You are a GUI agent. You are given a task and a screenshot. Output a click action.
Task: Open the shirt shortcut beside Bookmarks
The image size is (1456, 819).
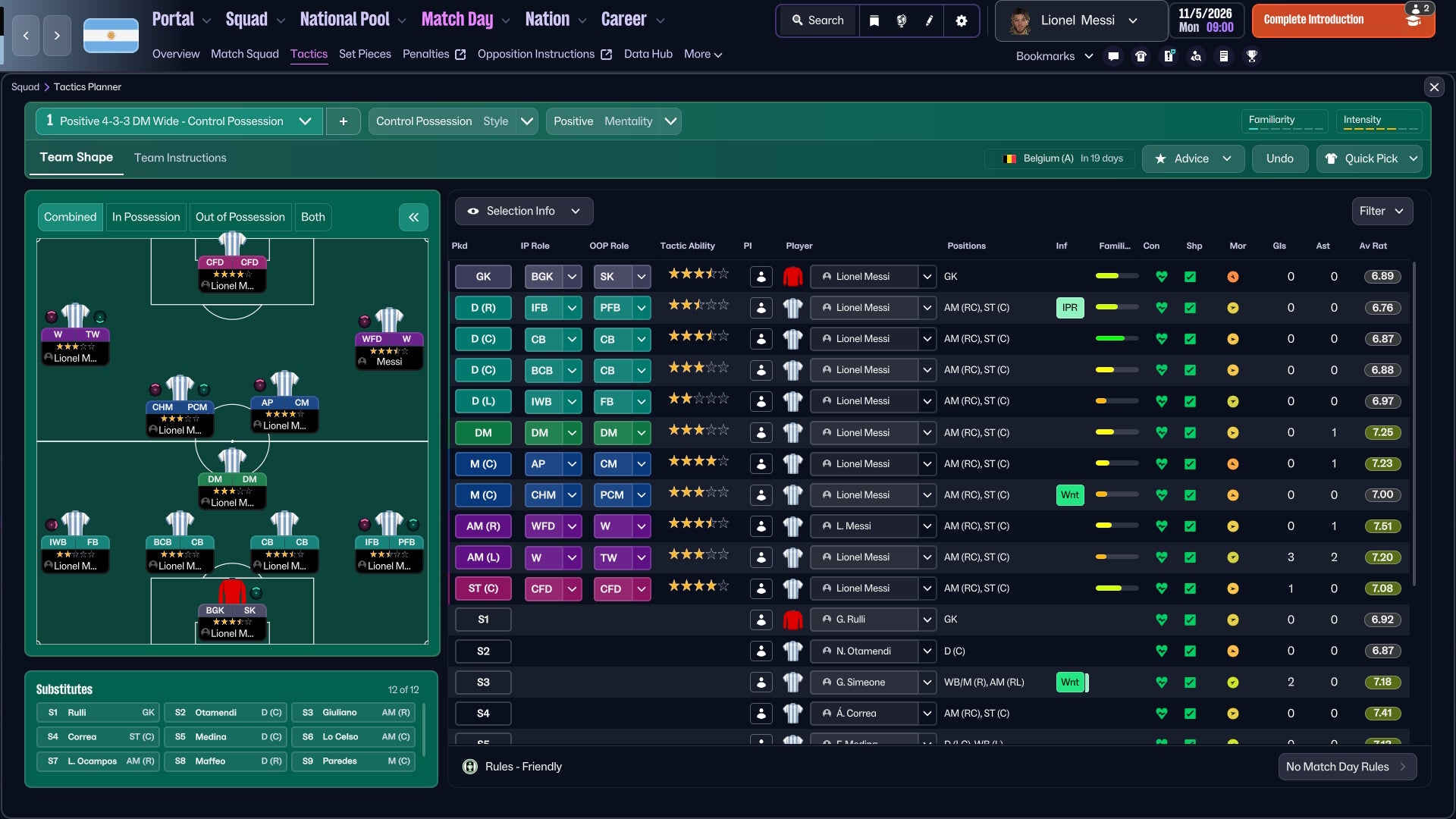pyautogui.click(x=1141, y=56)
